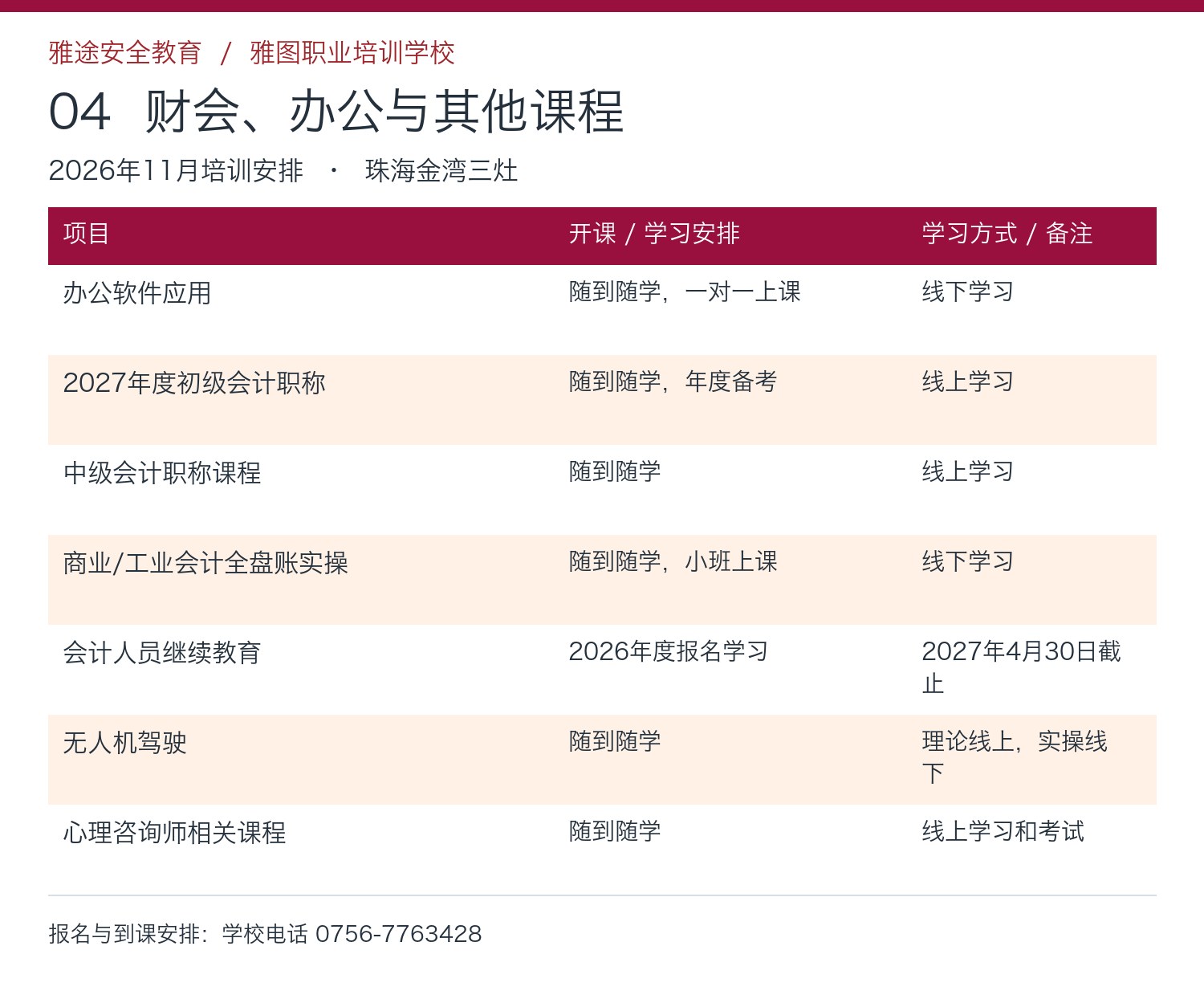Click the 2026年度报名学习 schedule cell
The image size is (1204, 999).
(668, 651)
